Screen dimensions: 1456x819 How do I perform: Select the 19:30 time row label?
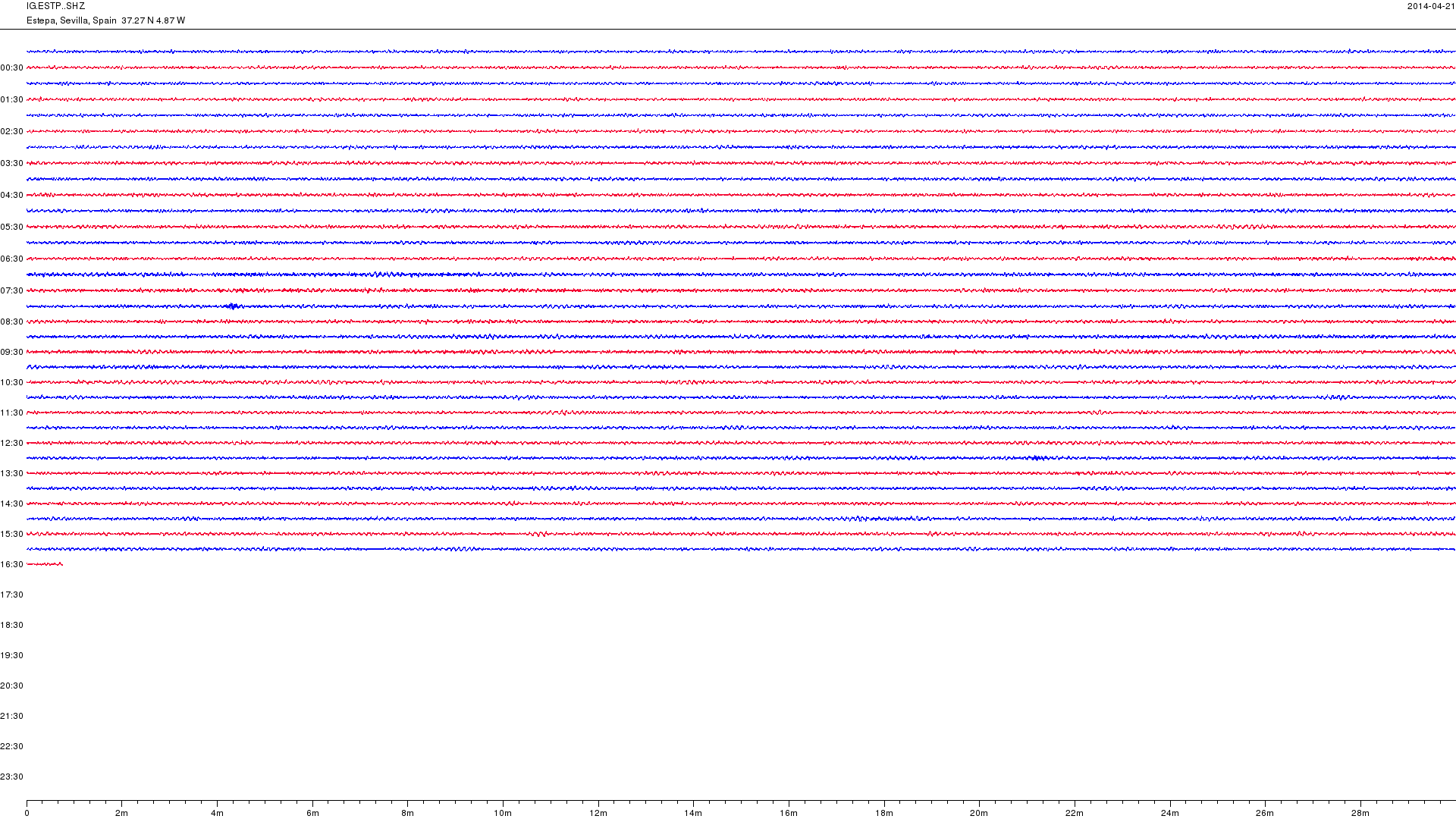pyautogui.click(x=12, y=655)
